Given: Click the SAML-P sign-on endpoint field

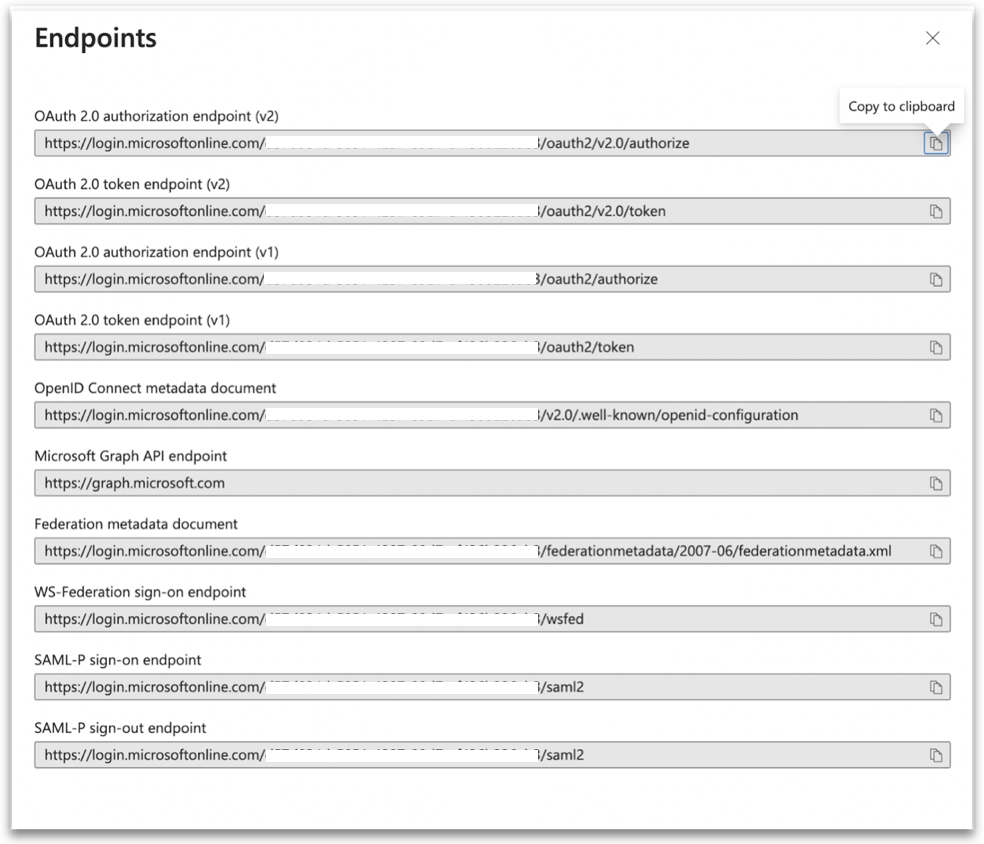Looking at the screenshot, I should pyautogui.click(x=478, y=687).
